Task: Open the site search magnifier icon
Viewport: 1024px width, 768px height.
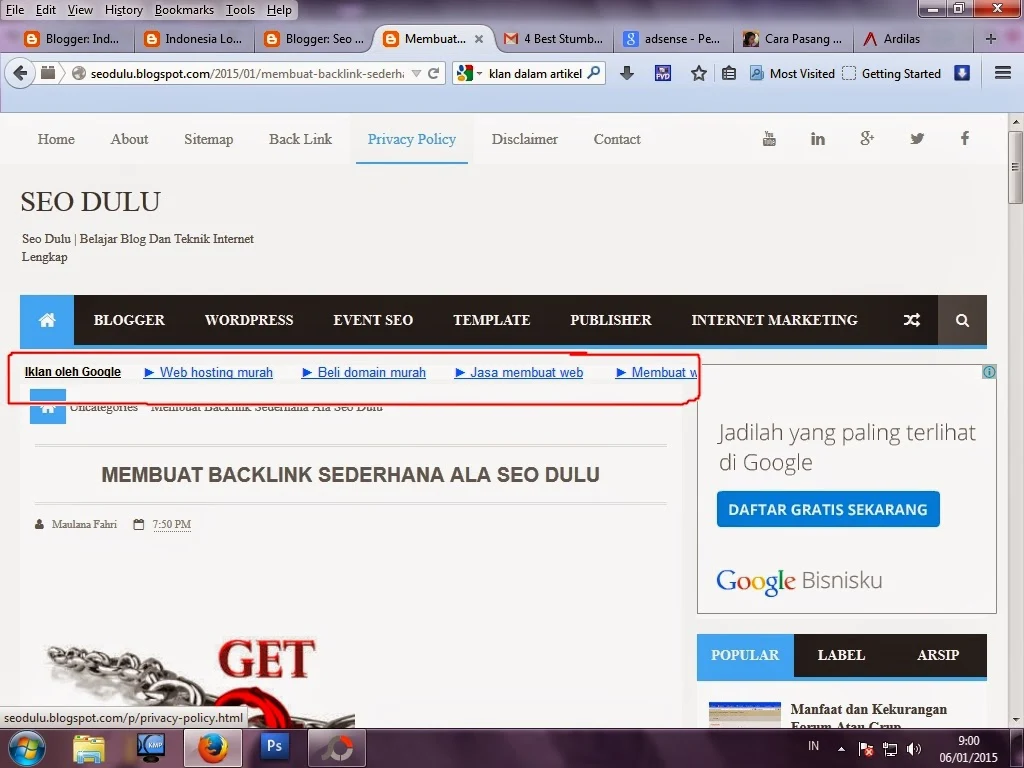Action: click(962, 320)
